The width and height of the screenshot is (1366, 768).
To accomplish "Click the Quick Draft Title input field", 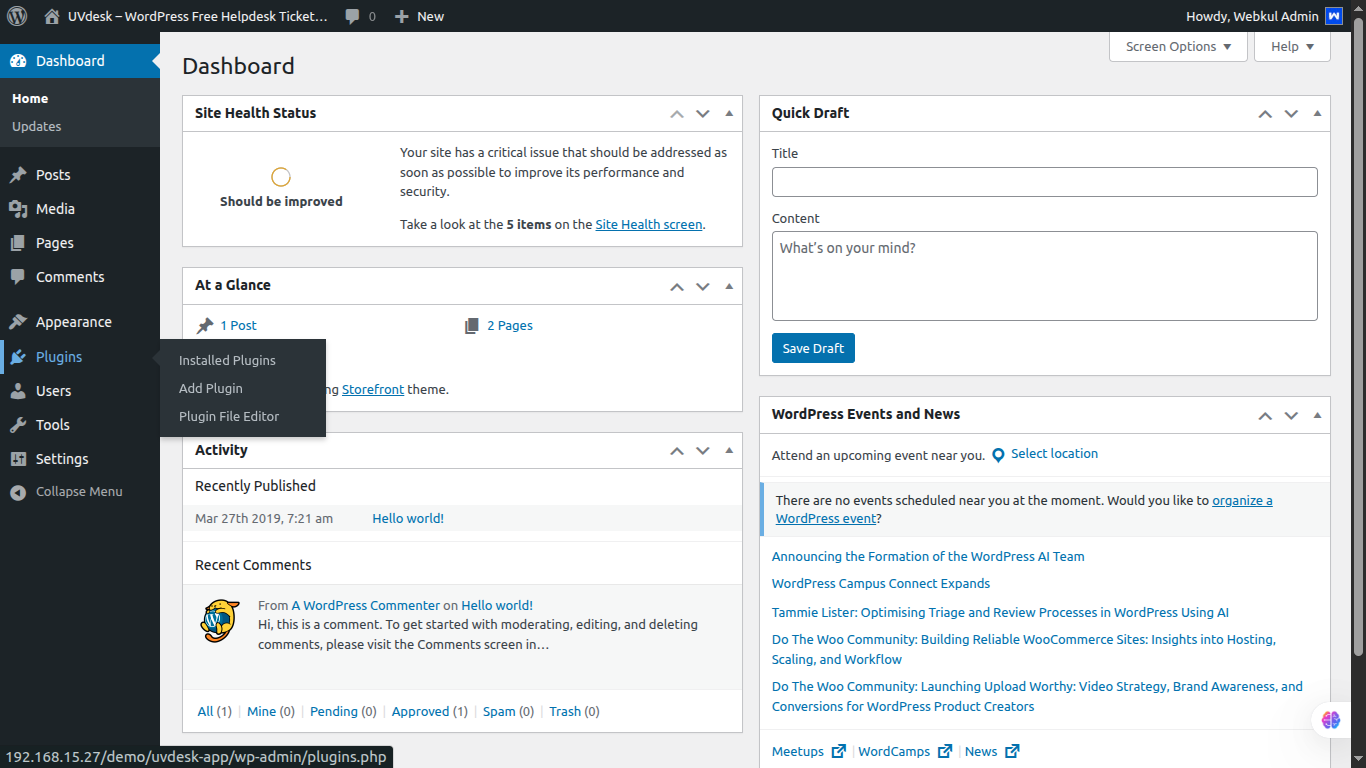I will [x=1044, y=182].
